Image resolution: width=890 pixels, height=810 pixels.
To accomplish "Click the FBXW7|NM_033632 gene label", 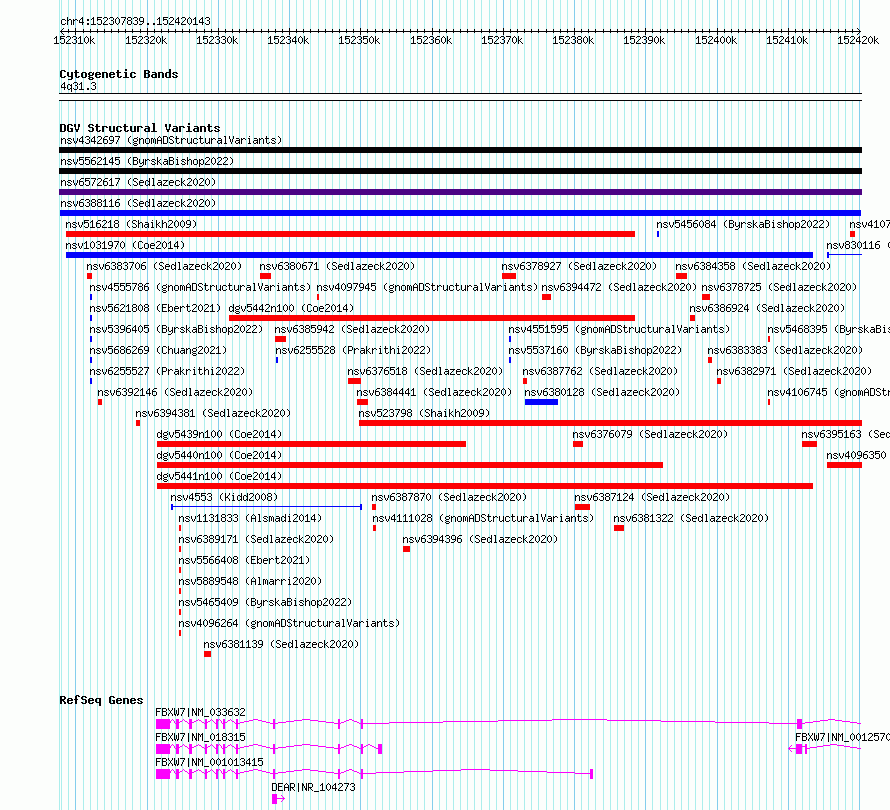I will (x=200, y=712).
